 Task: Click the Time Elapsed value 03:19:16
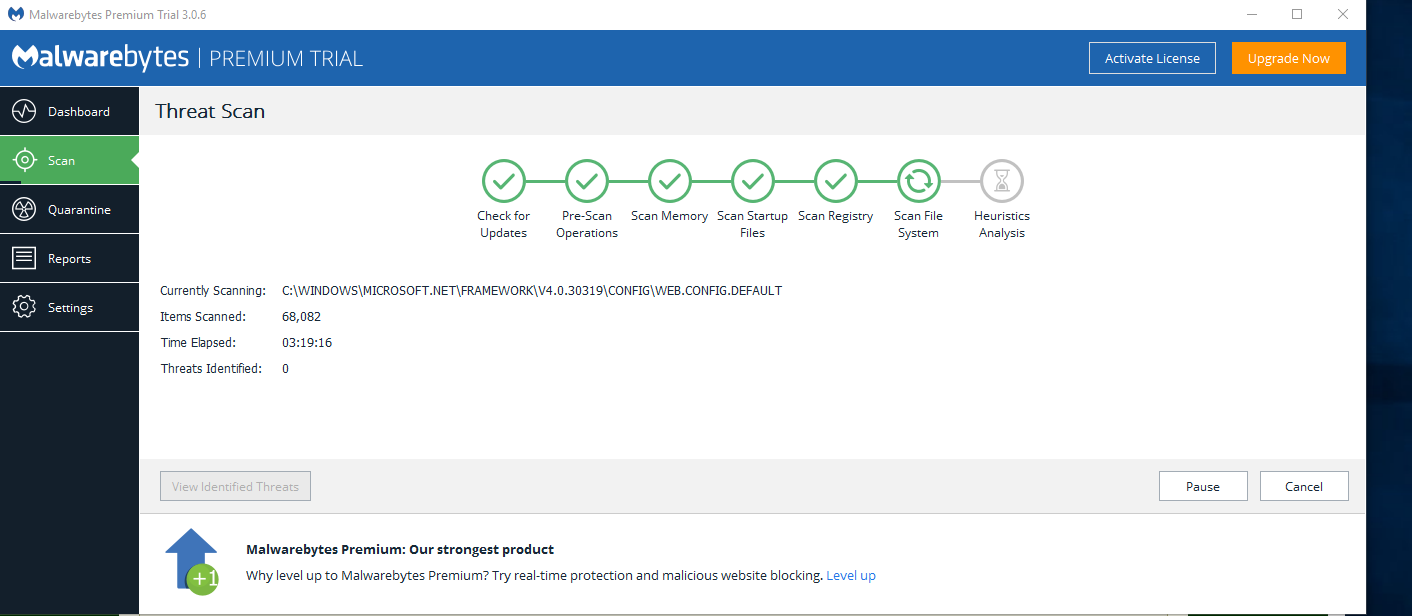click(x=307, y=342)
